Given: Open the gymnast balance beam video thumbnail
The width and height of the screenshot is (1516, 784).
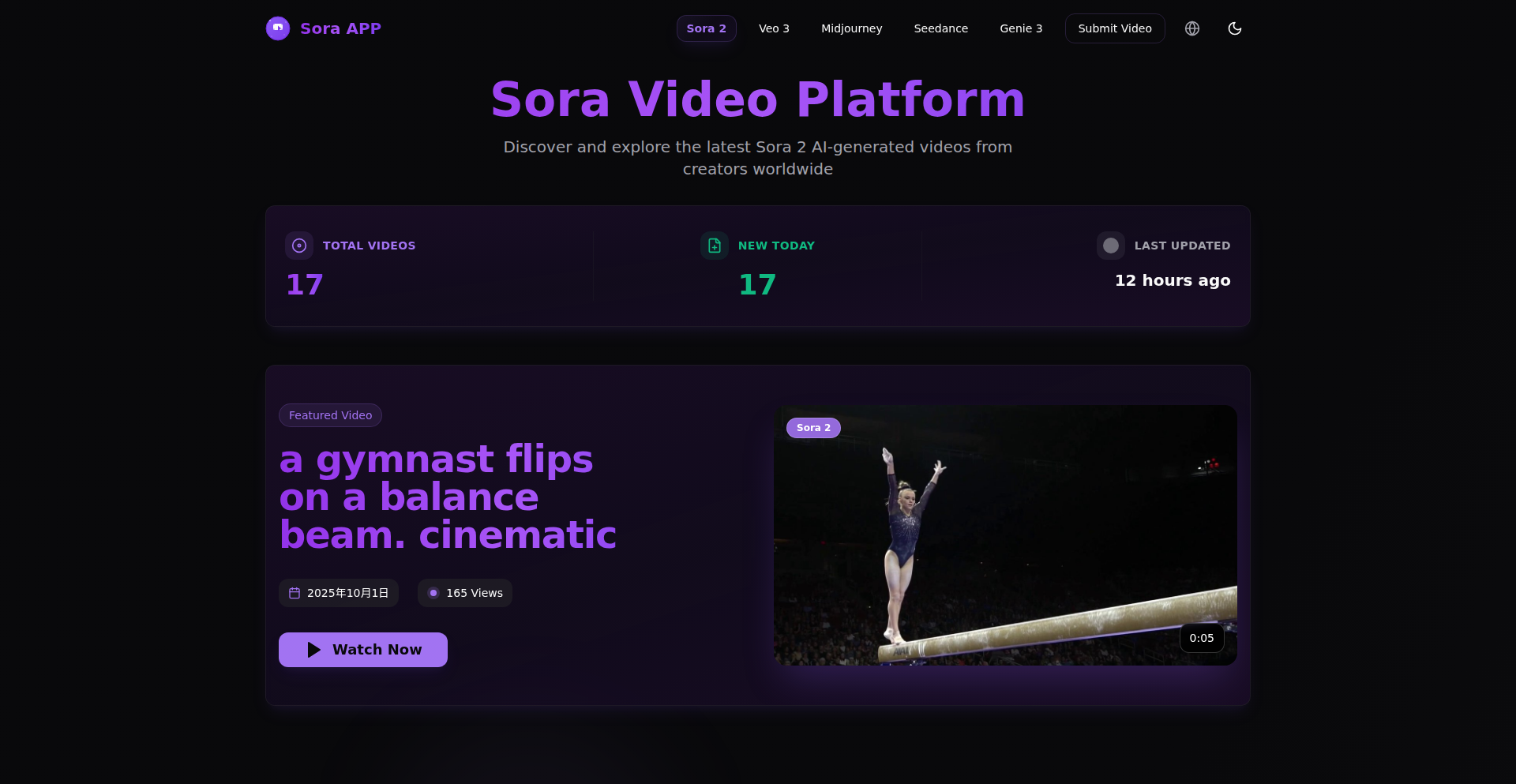Looking at the screenshot, I should coord(1005,535).
